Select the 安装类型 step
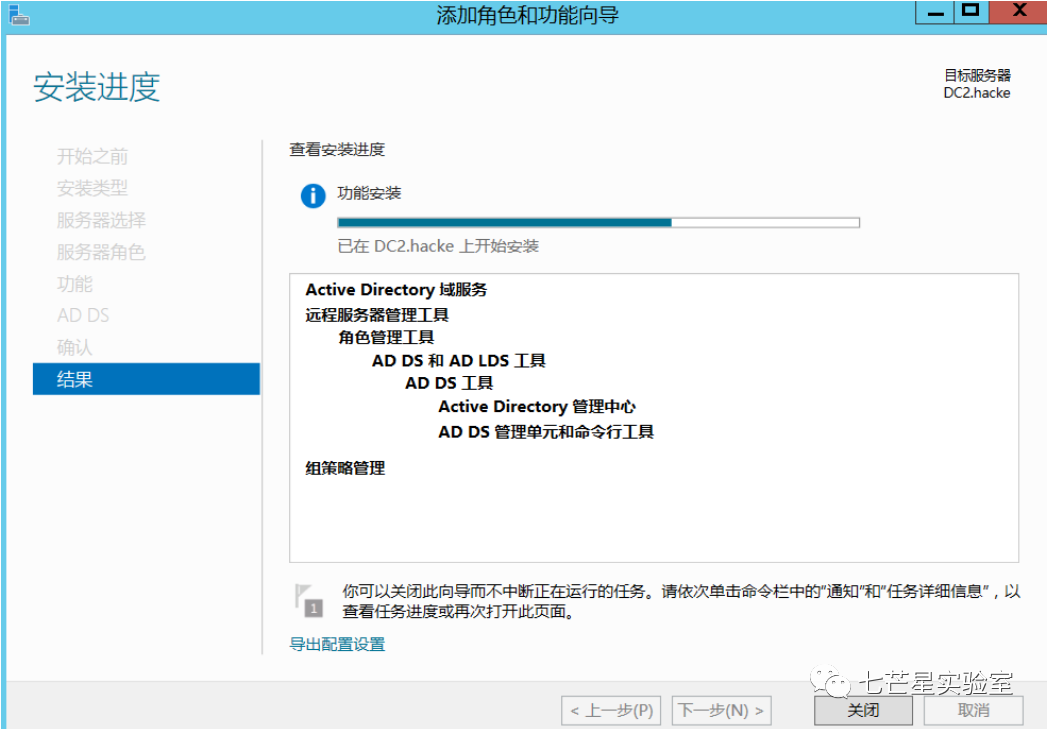1047x729 pixels. tap(92, 188)
